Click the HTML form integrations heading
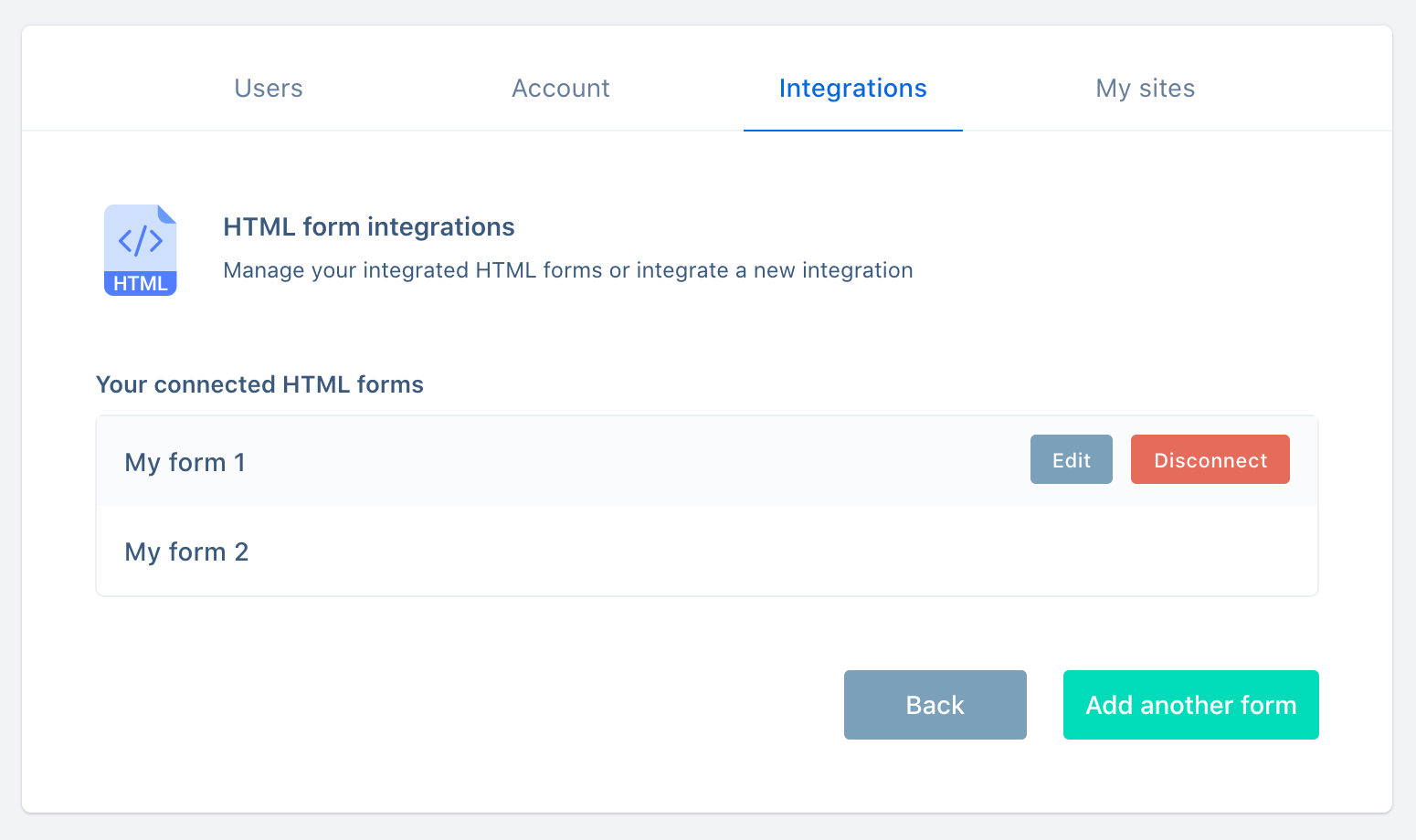The height and width of the screenshot is (840, 1416). click(x=369, y=226)
